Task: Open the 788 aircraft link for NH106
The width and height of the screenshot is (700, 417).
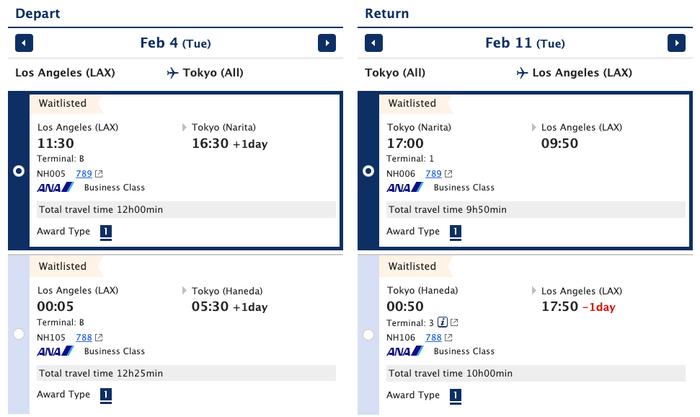Action: coord(433,338)
